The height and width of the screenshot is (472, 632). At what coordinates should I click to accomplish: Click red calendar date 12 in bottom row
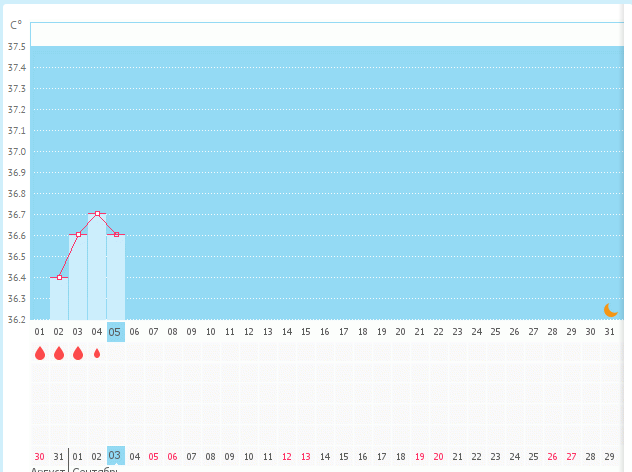287,456
